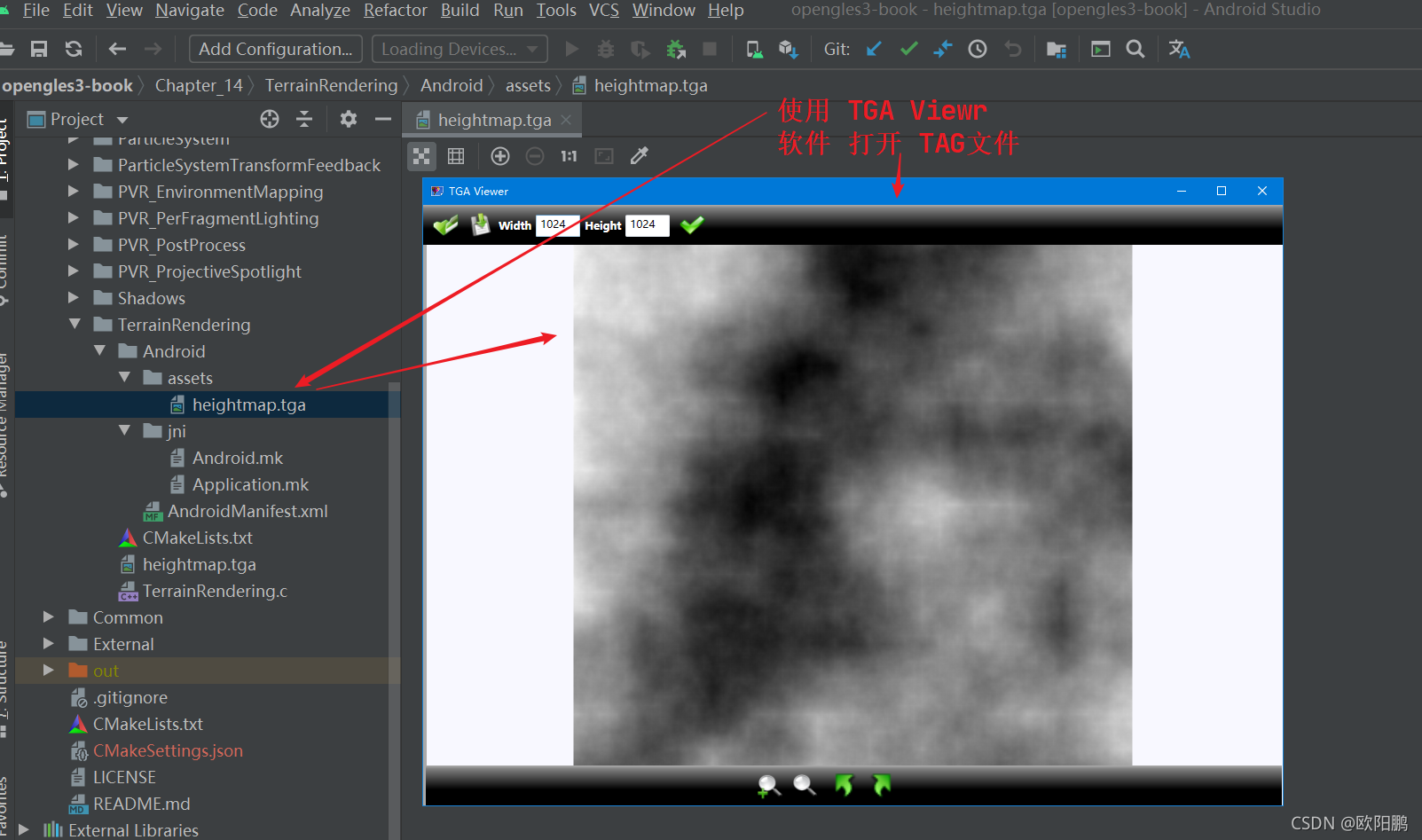Open the Build menu
The image size is (1422, 840).
460,10
